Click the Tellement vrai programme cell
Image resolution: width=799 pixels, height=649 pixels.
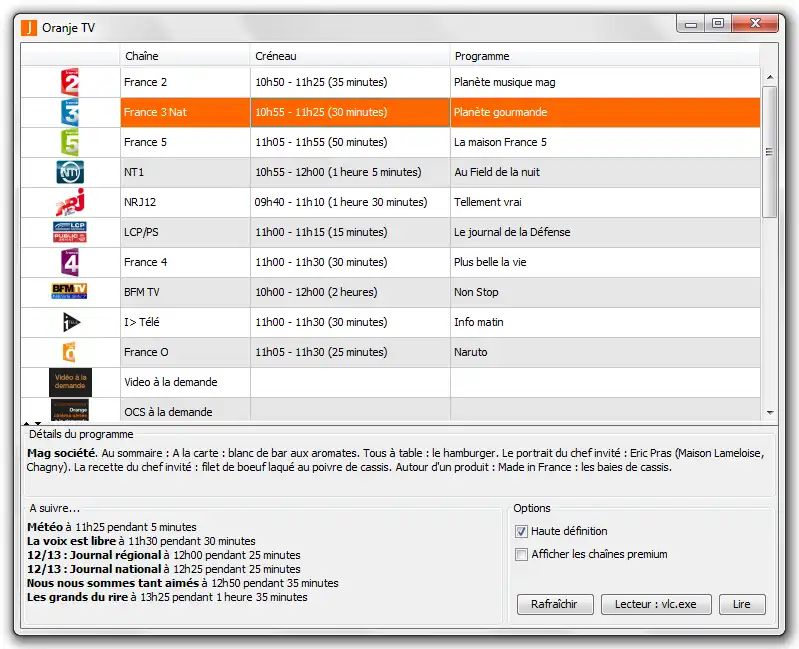tap(605, 202)
